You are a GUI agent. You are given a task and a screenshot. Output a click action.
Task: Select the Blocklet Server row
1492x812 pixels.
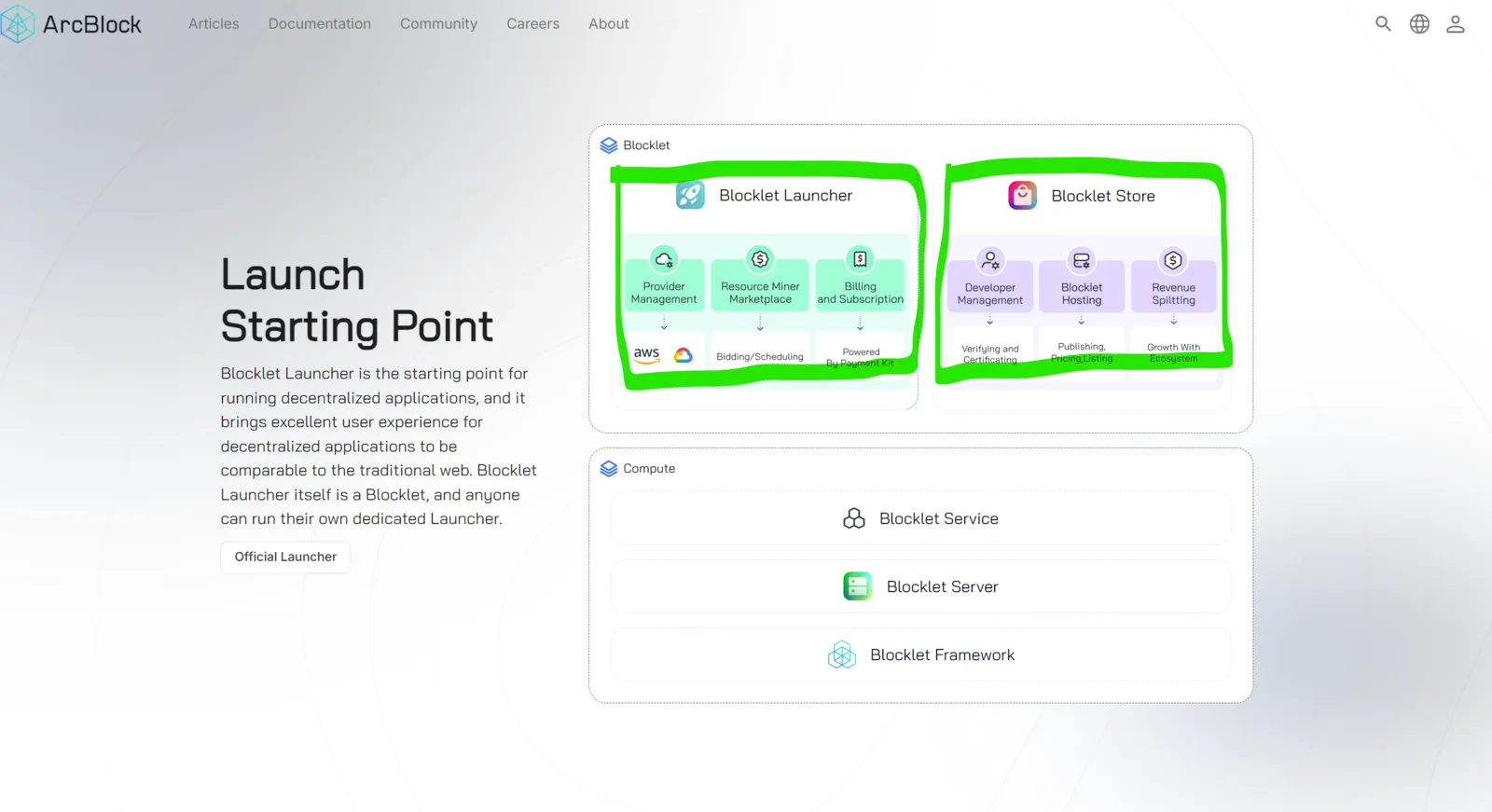point(921,586)
